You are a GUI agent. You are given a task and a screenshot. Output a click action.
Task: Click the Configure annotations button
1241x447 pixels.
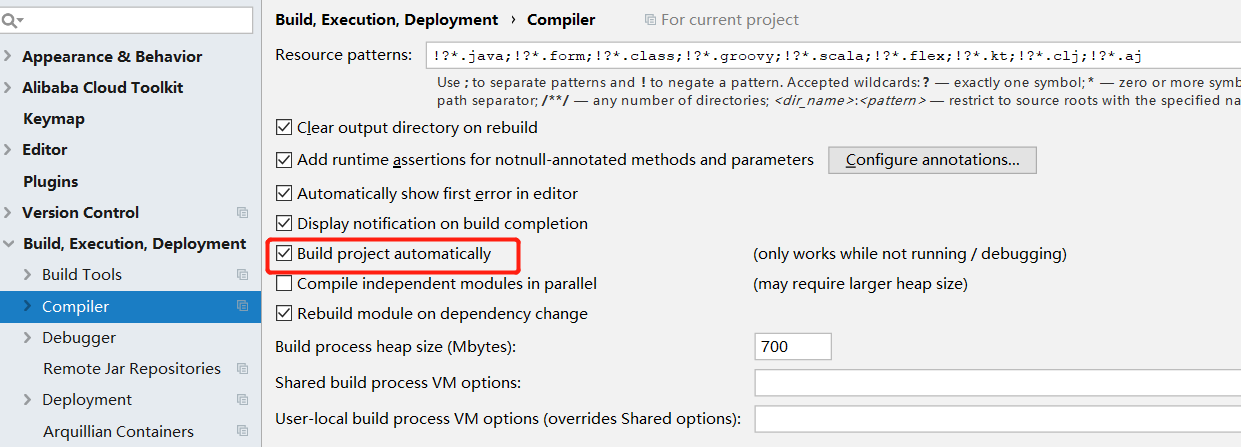932,160
